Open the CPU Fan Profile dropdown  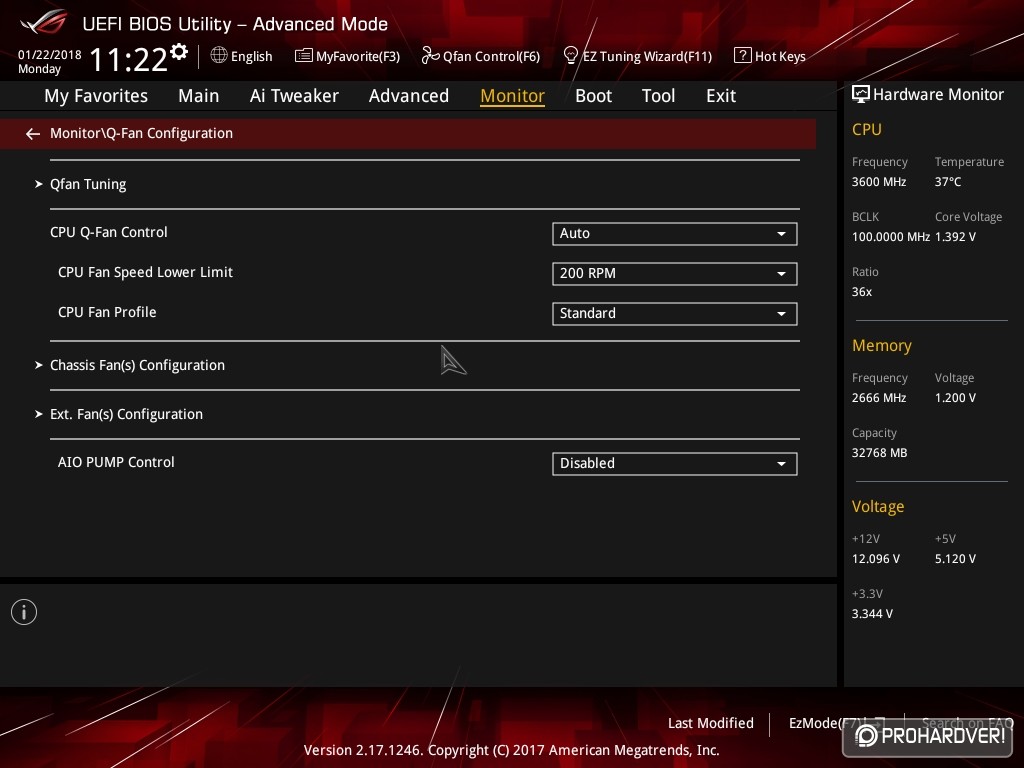[x=675, y=313]
